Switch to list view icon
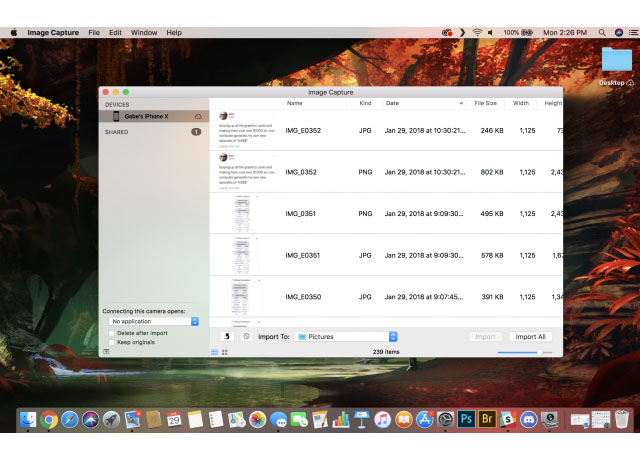The image size is (640, 460). (x=213, y=352)
